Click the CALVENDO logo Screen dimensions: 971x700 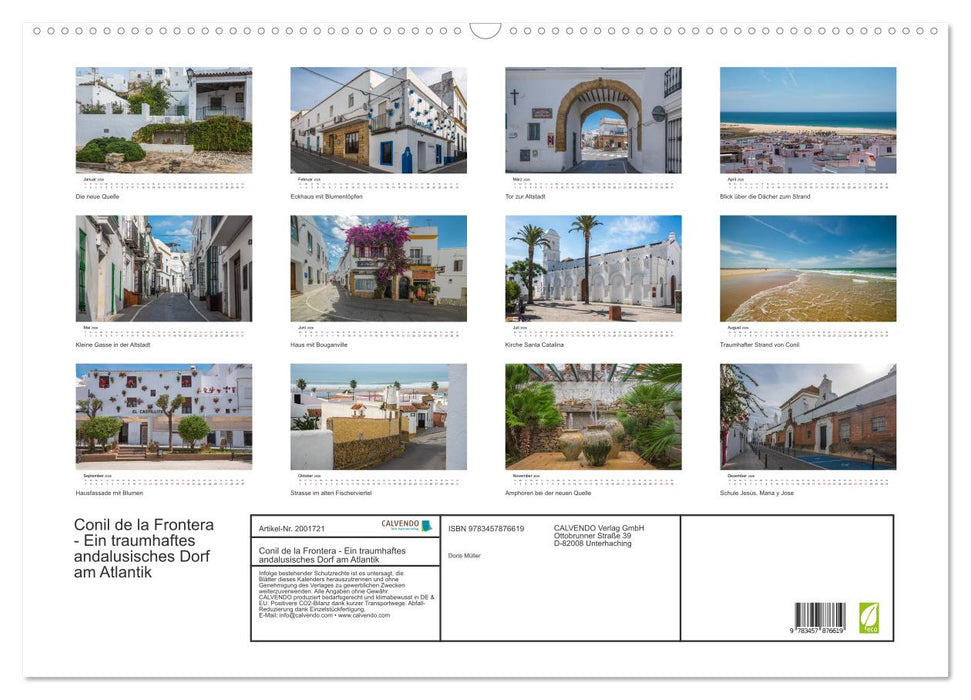pos(398,524)
